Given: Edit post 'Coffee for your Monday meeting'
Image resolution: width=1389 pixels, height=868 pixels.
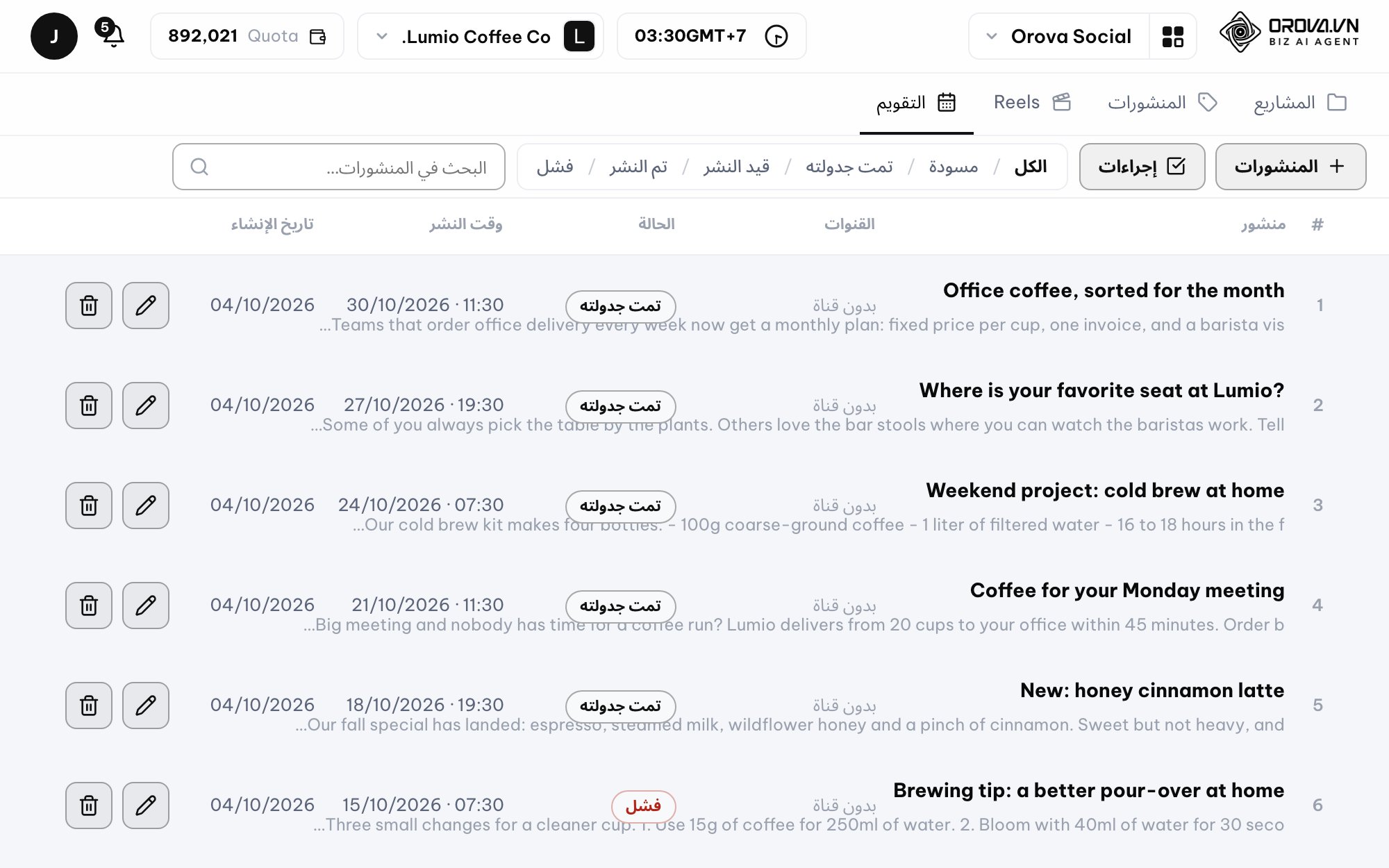Looking at the screenshot, I should (146, 606).
